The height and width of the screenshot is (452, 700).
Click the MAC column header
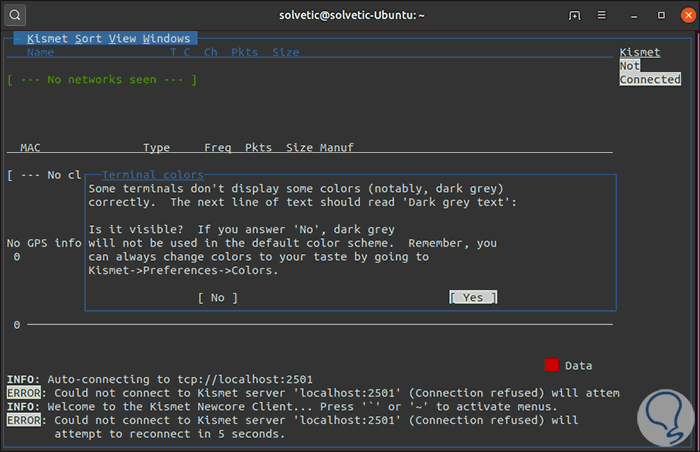(30, 148)
